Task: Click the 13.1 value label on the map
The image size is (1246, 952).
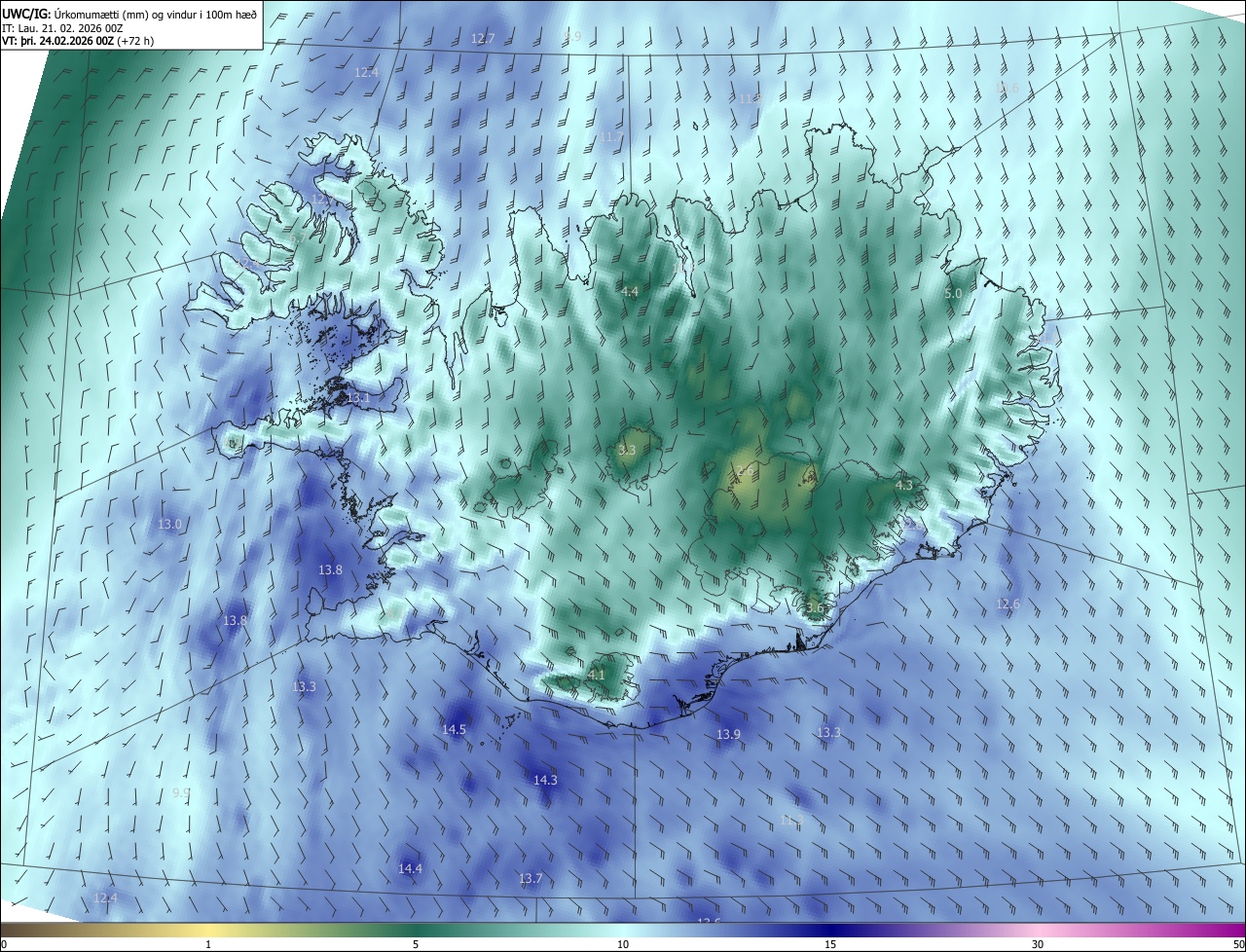Action: 358,397
